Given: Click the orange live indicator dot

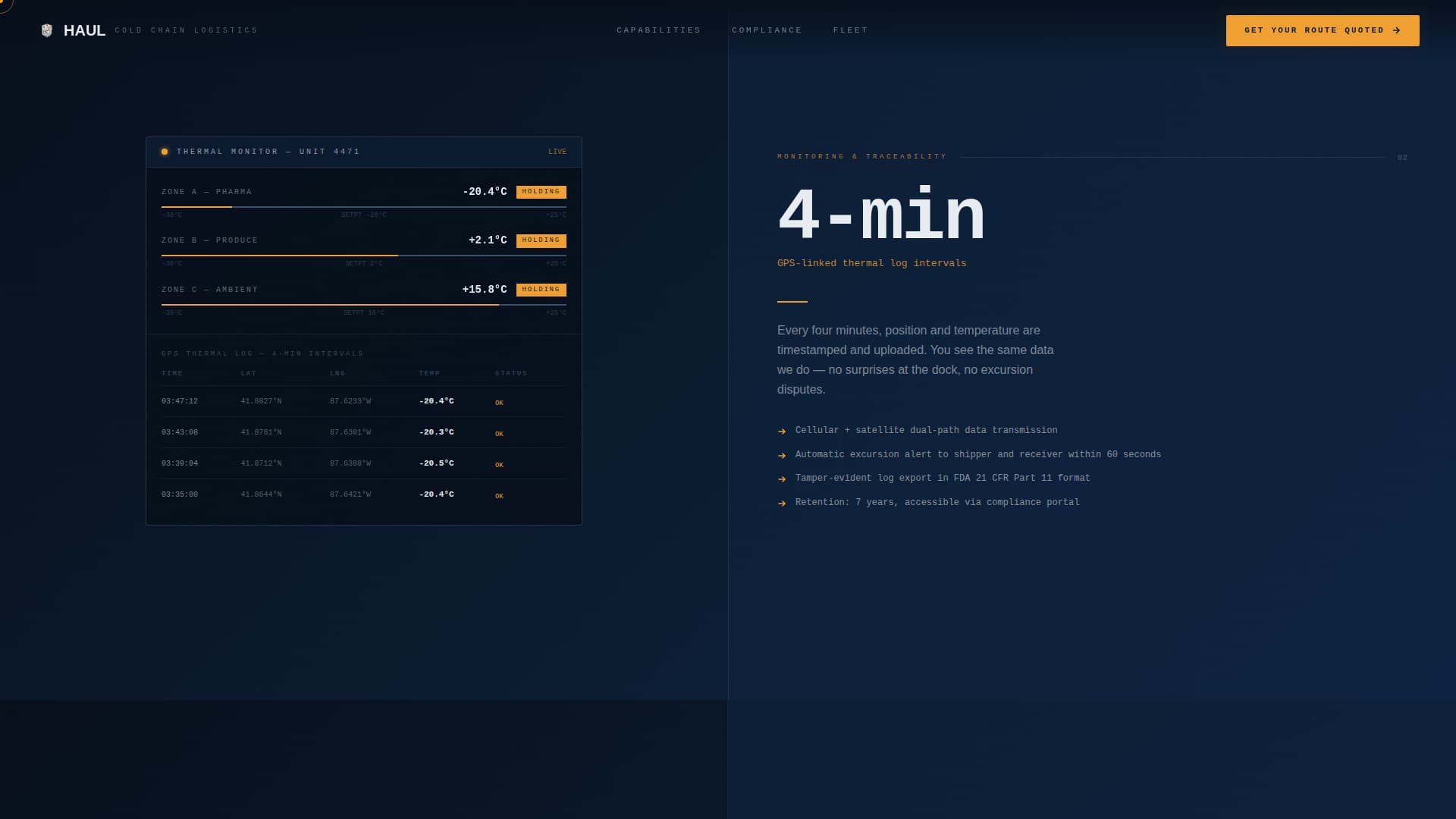Looking at the screenshot, I should pyautogui.click(x=165, y=152).
